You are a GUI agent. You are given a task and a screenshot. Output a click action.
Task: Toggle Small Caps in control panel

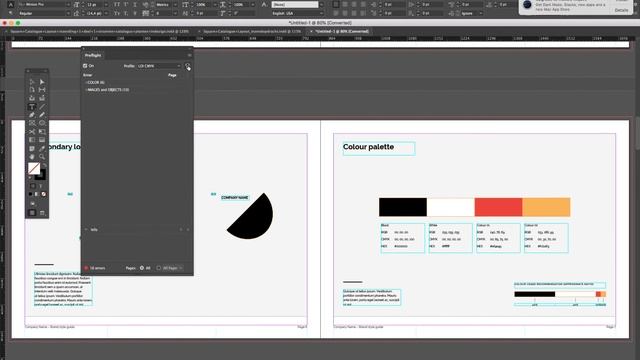117,13
